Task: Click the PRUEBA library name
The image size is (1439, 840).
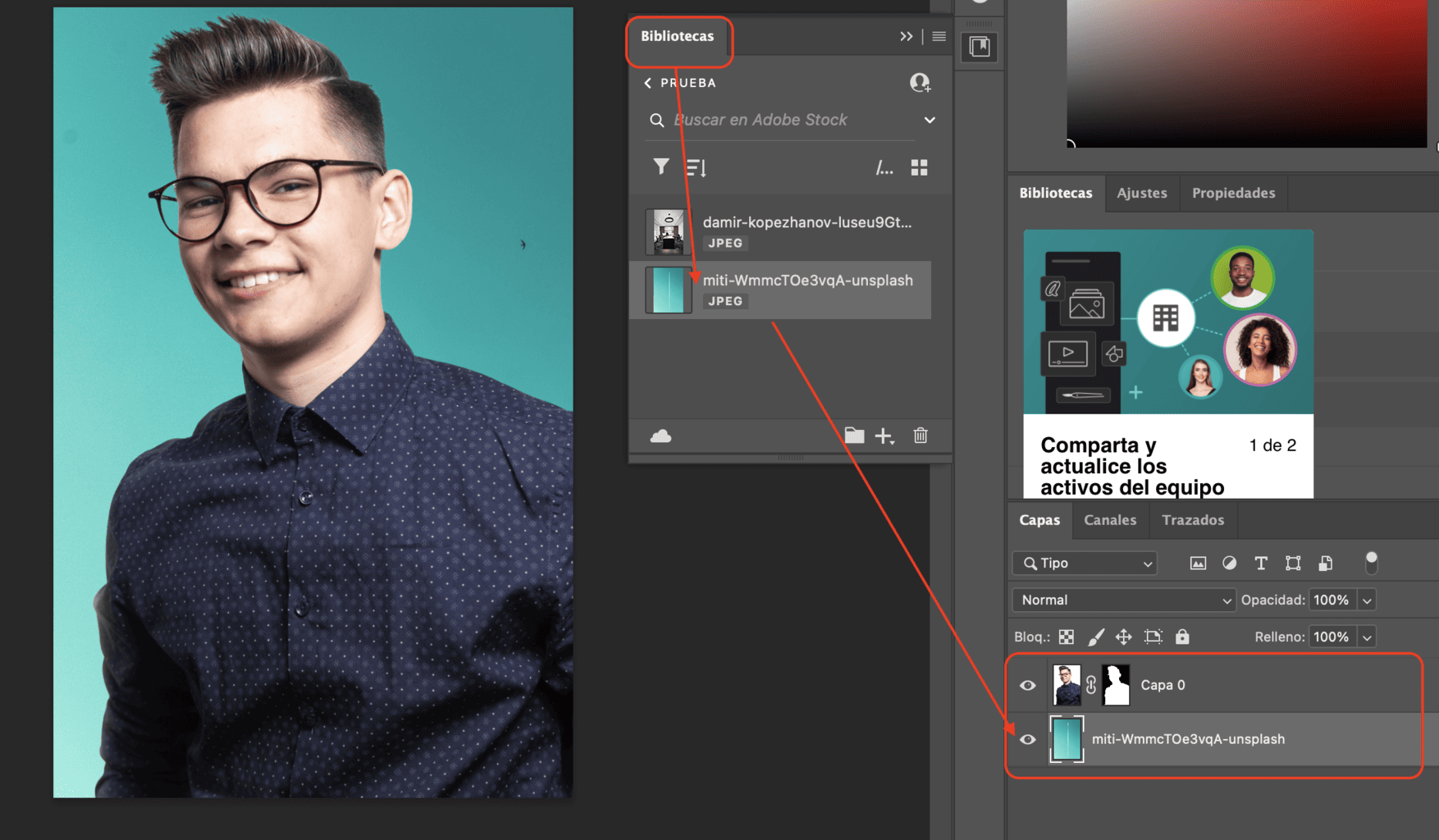Action: point(688,83)
